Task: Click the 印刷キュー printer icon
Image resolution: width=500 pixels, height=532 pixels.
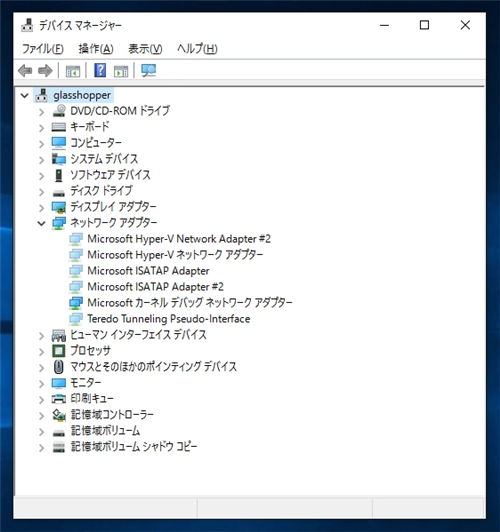Action: (x=59, y=399)
